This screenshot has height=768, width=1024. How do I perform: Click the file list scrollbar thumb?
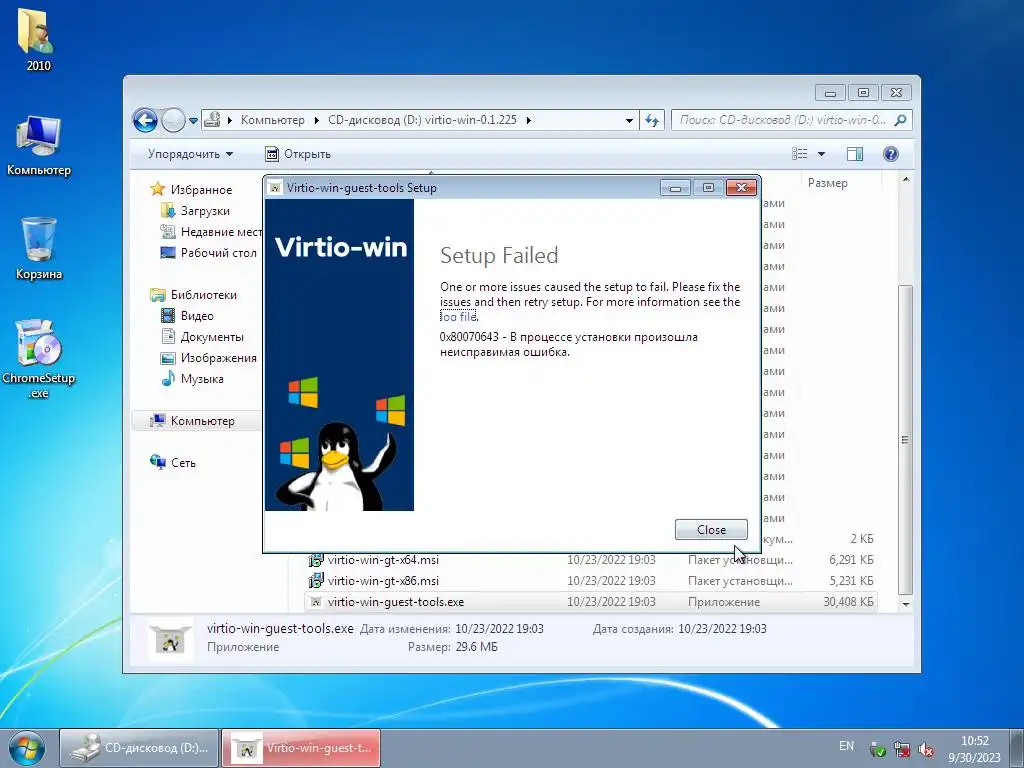pyautogui.click(x=905, y=440)
